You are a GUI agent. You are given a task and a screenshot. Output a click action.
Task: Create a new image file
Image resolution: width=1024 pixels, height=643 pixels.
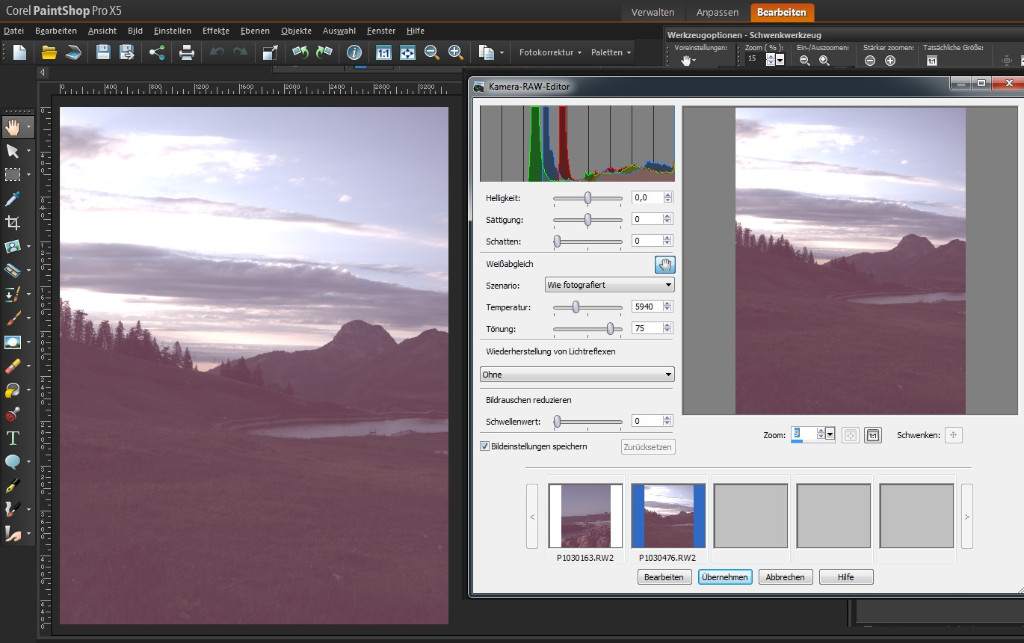pyautogui.click(x=20, y=52)
